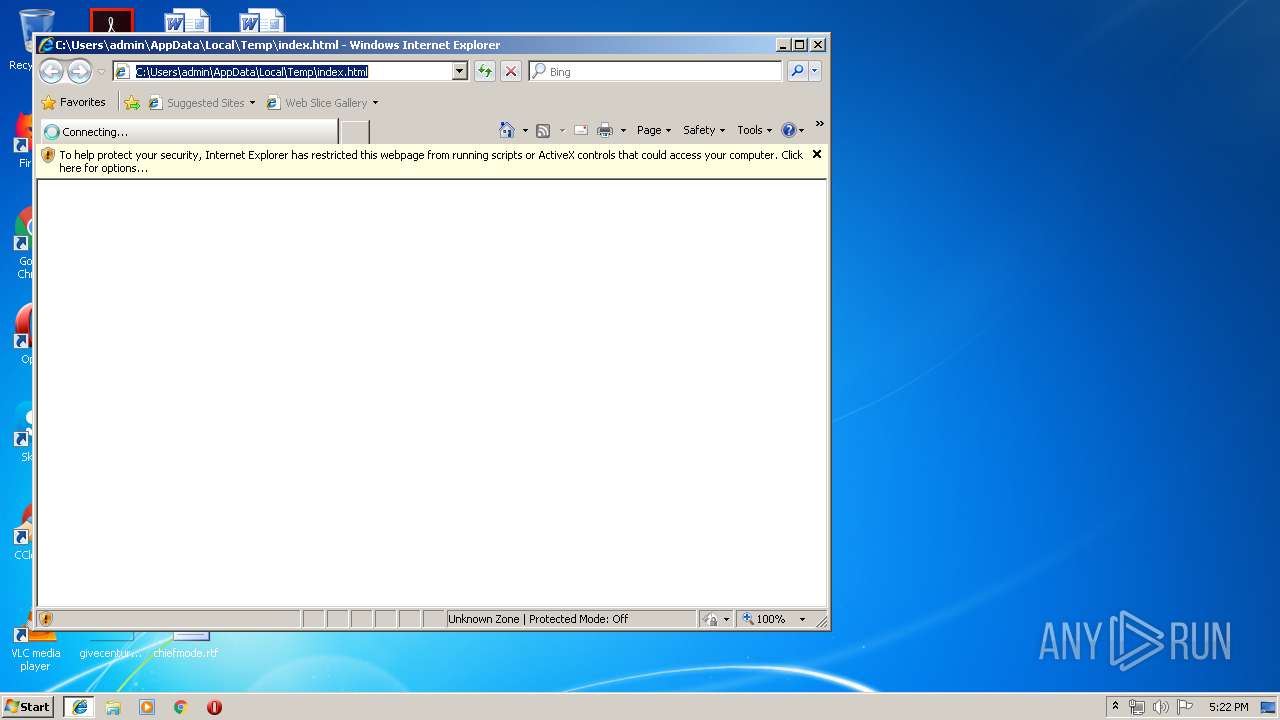This screenshot has width=1280, height=720.
Task: Expand Web Slice Gallery dropdown arrow
Action: click(x=375, y=103)
